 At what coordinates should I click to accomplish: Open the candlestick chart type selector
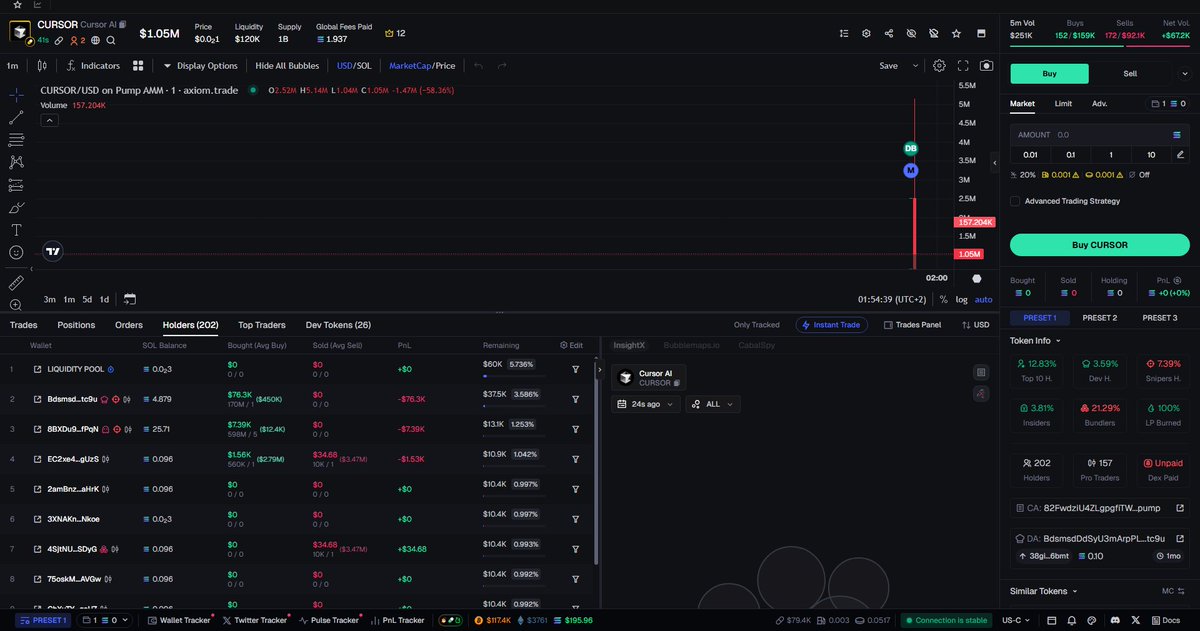[x=41, y=66]
